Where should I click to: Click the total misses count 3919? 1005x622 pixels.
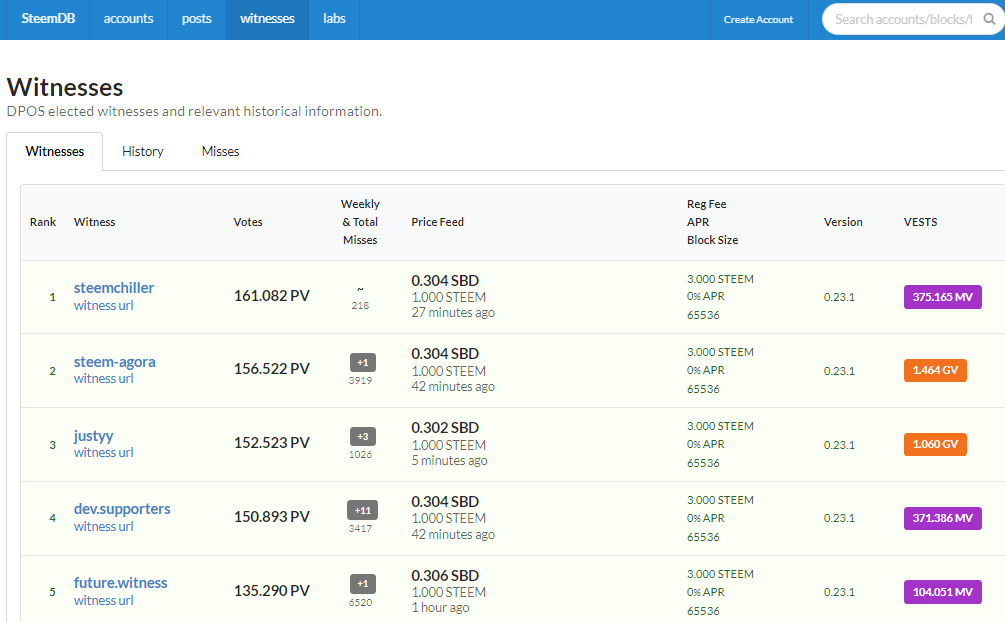[x=360, y=380]
